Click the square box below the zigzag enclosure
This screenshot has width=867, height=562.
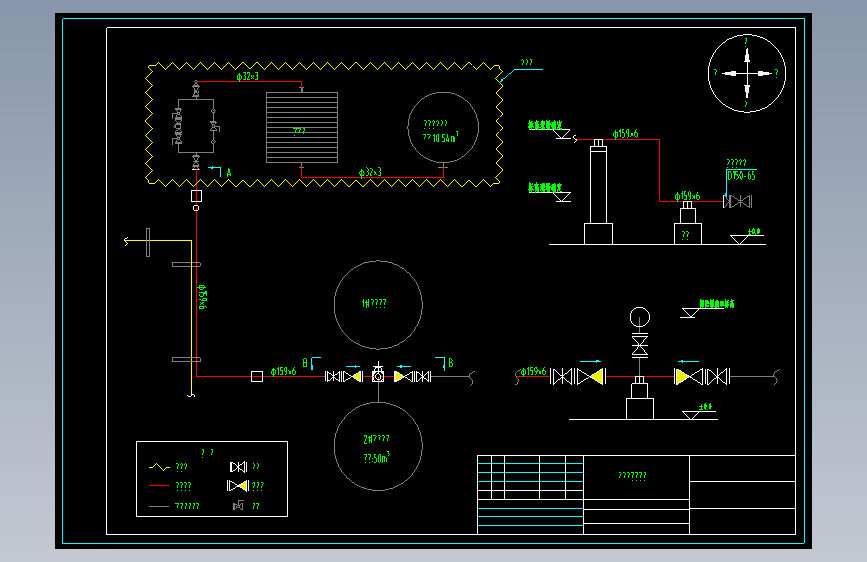point(196,196)
